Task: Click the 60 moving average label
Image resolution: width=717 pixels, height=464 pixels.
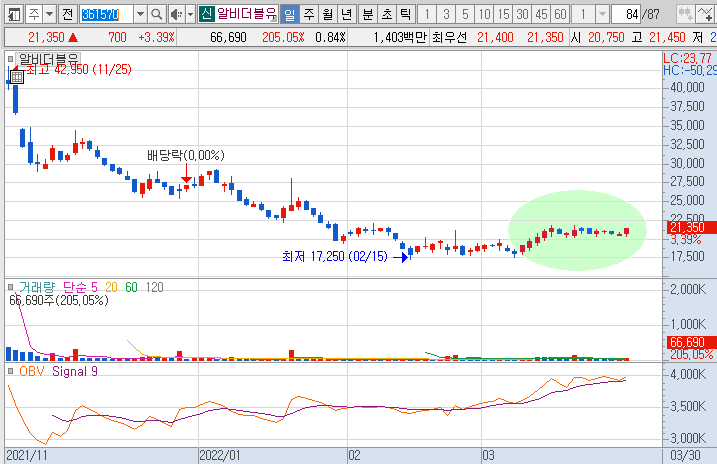Action: click(x=131, y=287)
